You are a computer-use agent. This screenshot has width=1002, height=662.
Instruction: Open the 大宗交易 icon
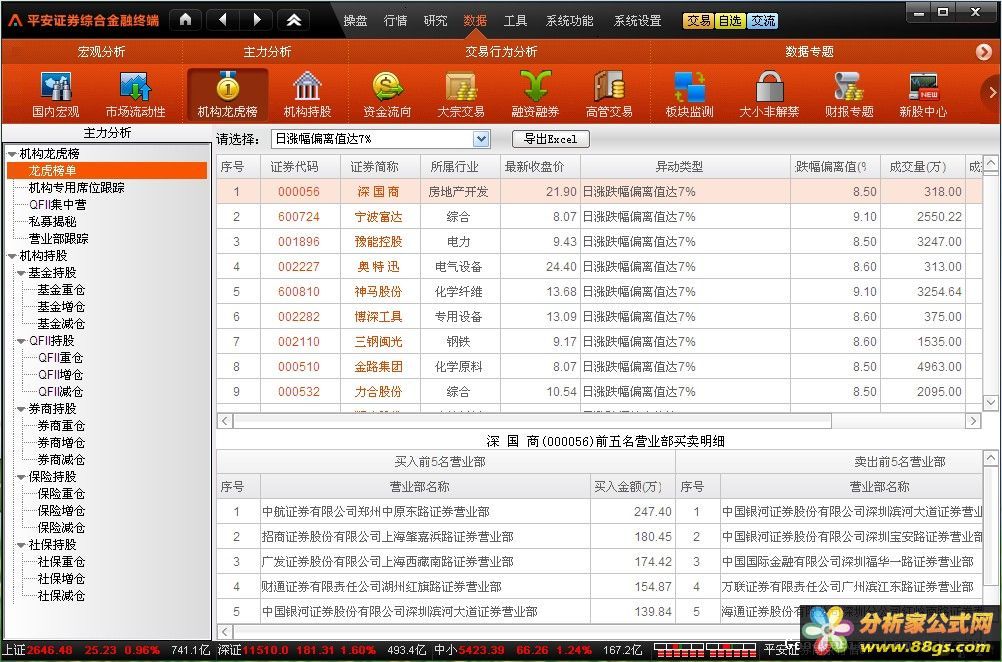(x=460, y=95)
